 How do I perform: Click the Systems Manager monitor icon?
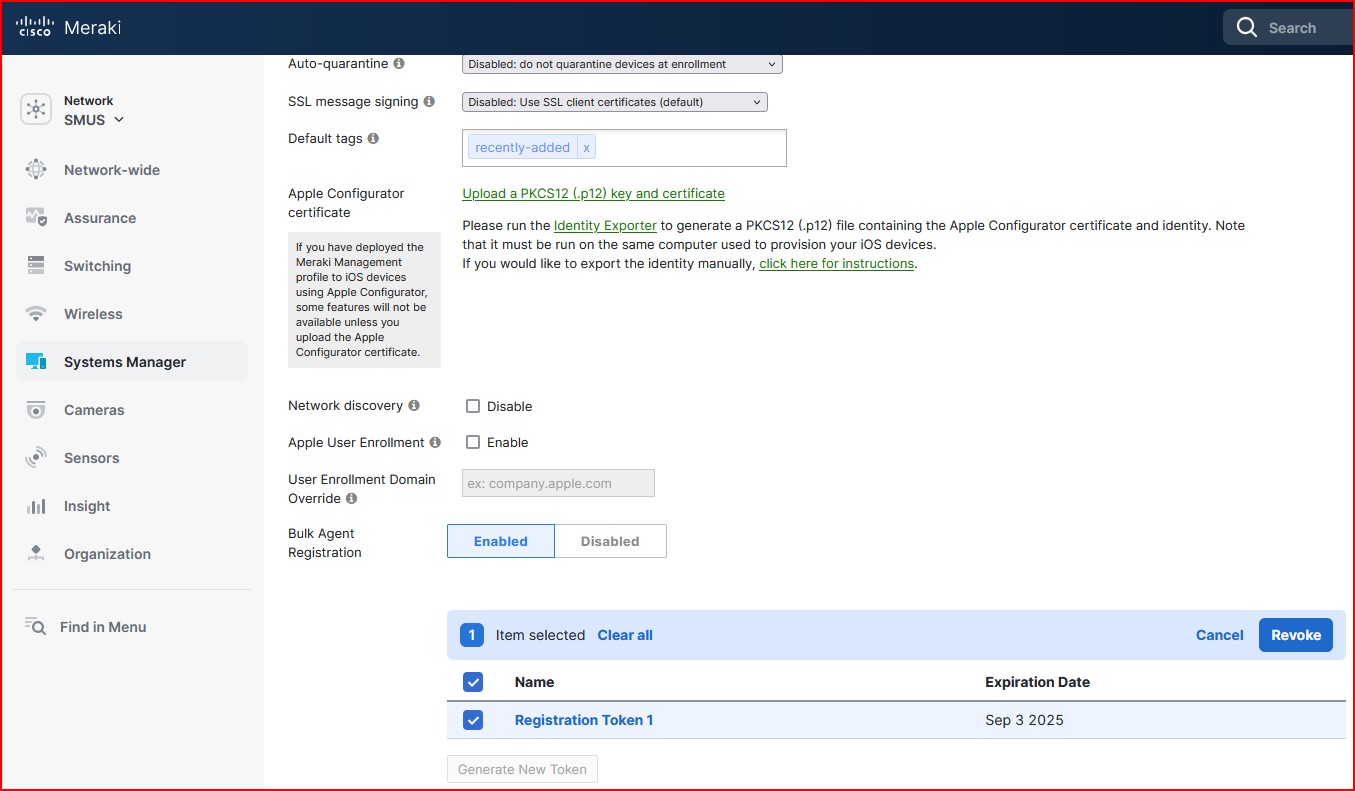(36, 362)
